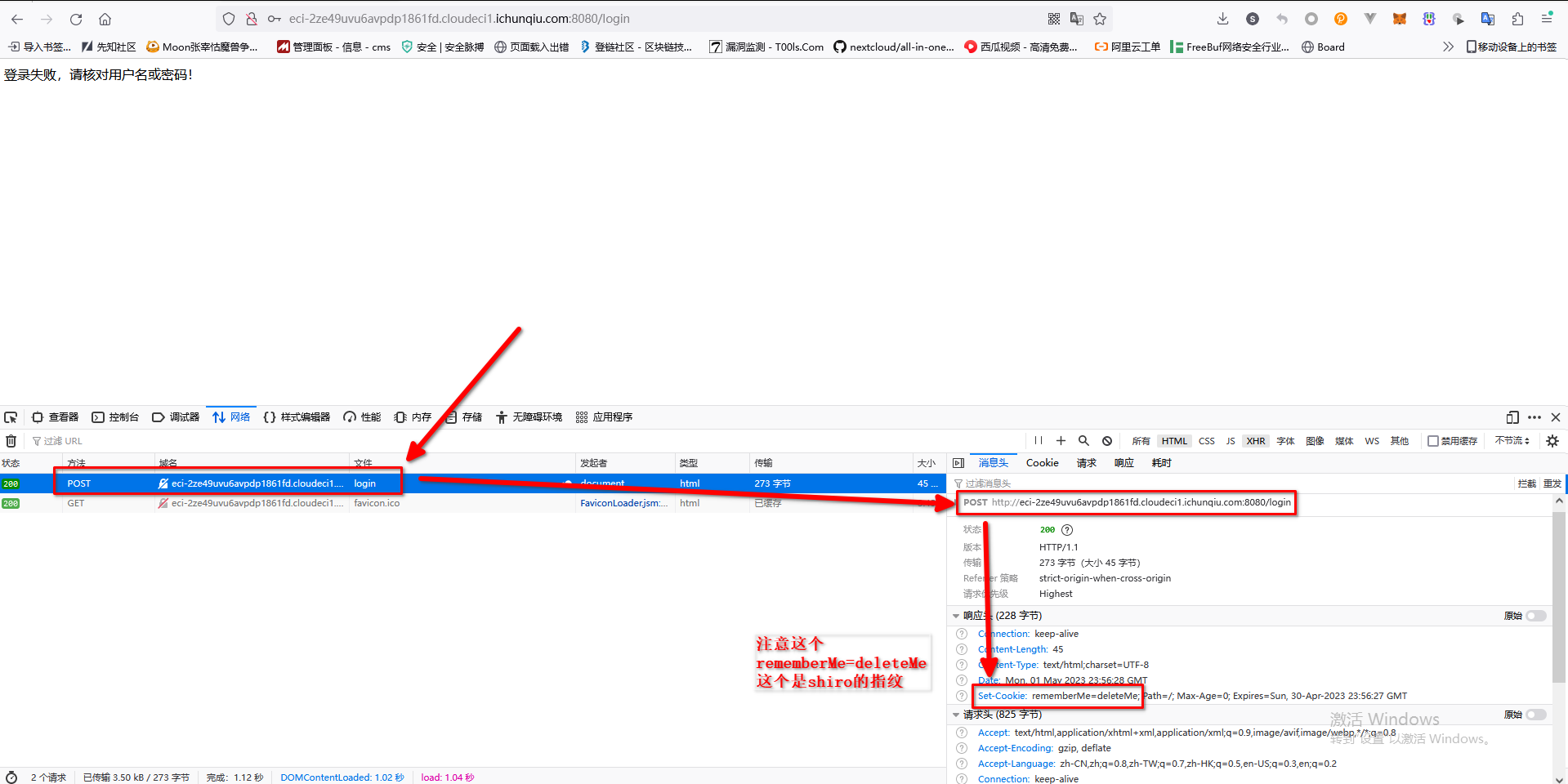Click the element picker icon in devtools
This screenshot has height=784, width=1568.
click(11, 417)
